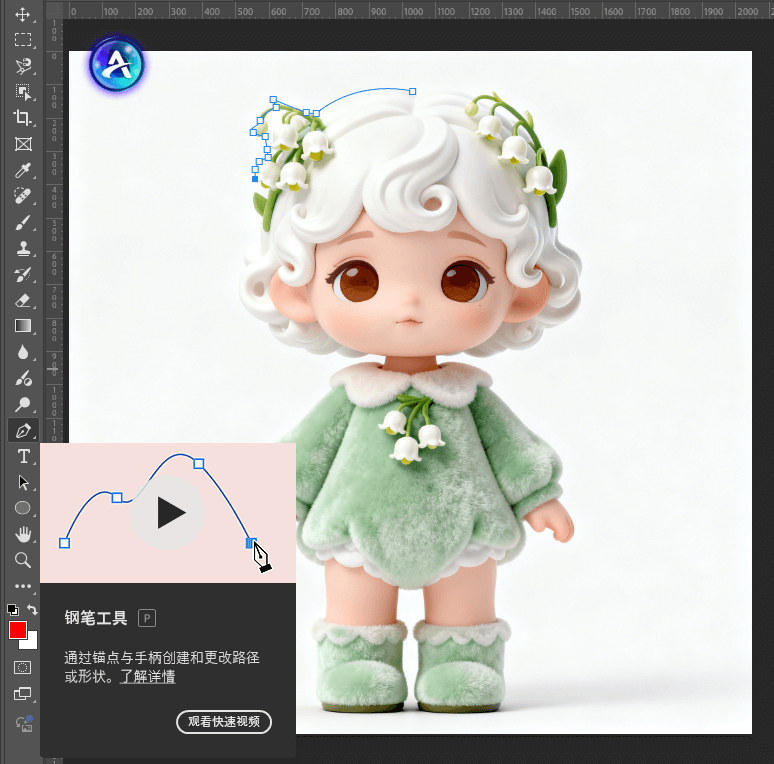Activate the Hand tool

tap(22, 534)
